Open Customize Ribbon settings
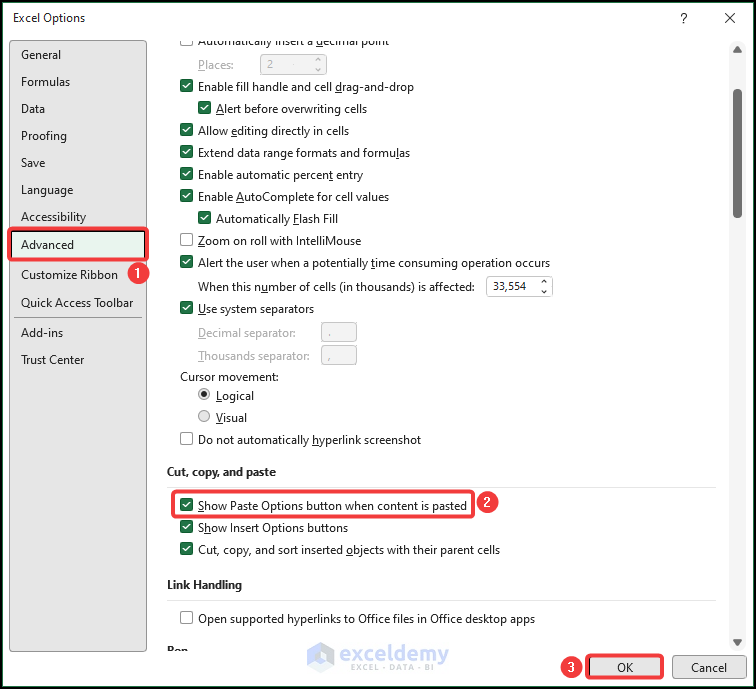This screenshot has height=689, width=756. point(69,275)
